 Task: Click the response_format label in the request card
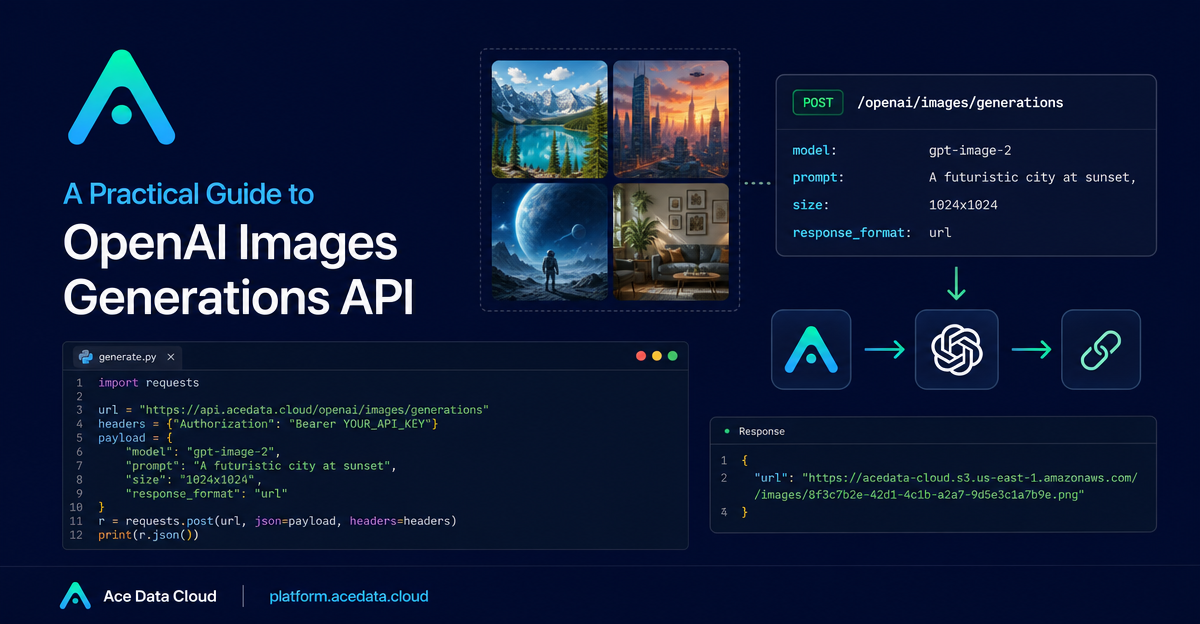click(852, 232)
